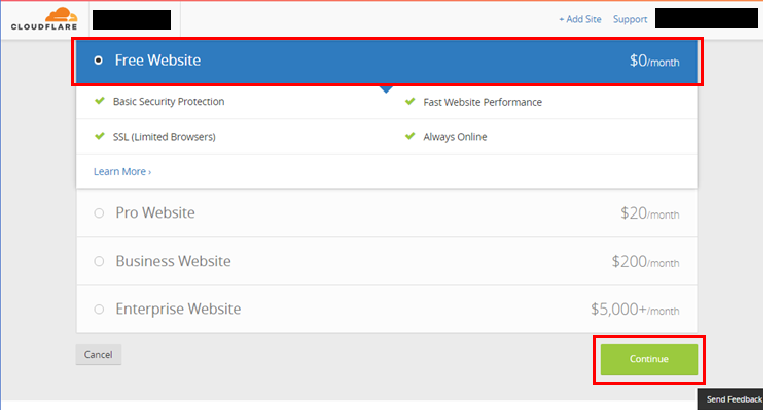
Task: Click the $20/month price
Action: [x=650, y=213]
